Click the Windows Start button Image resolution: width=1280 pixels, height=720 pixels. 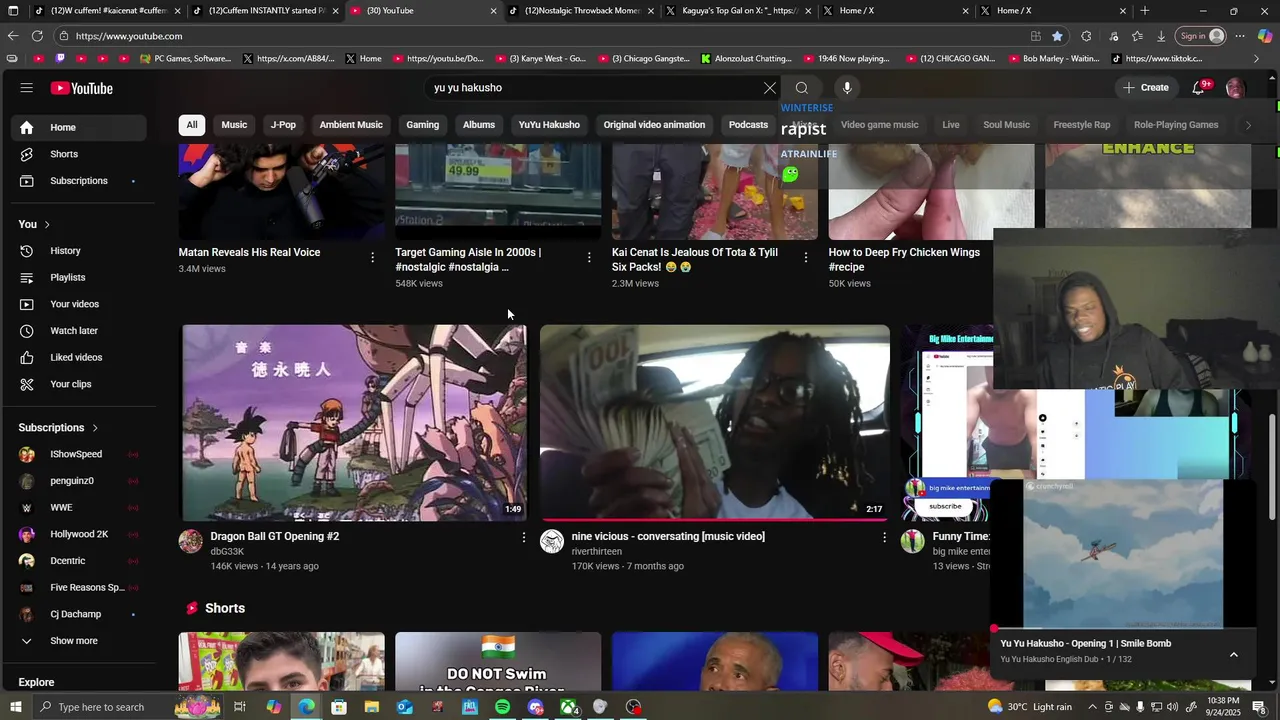click(14, 707)
